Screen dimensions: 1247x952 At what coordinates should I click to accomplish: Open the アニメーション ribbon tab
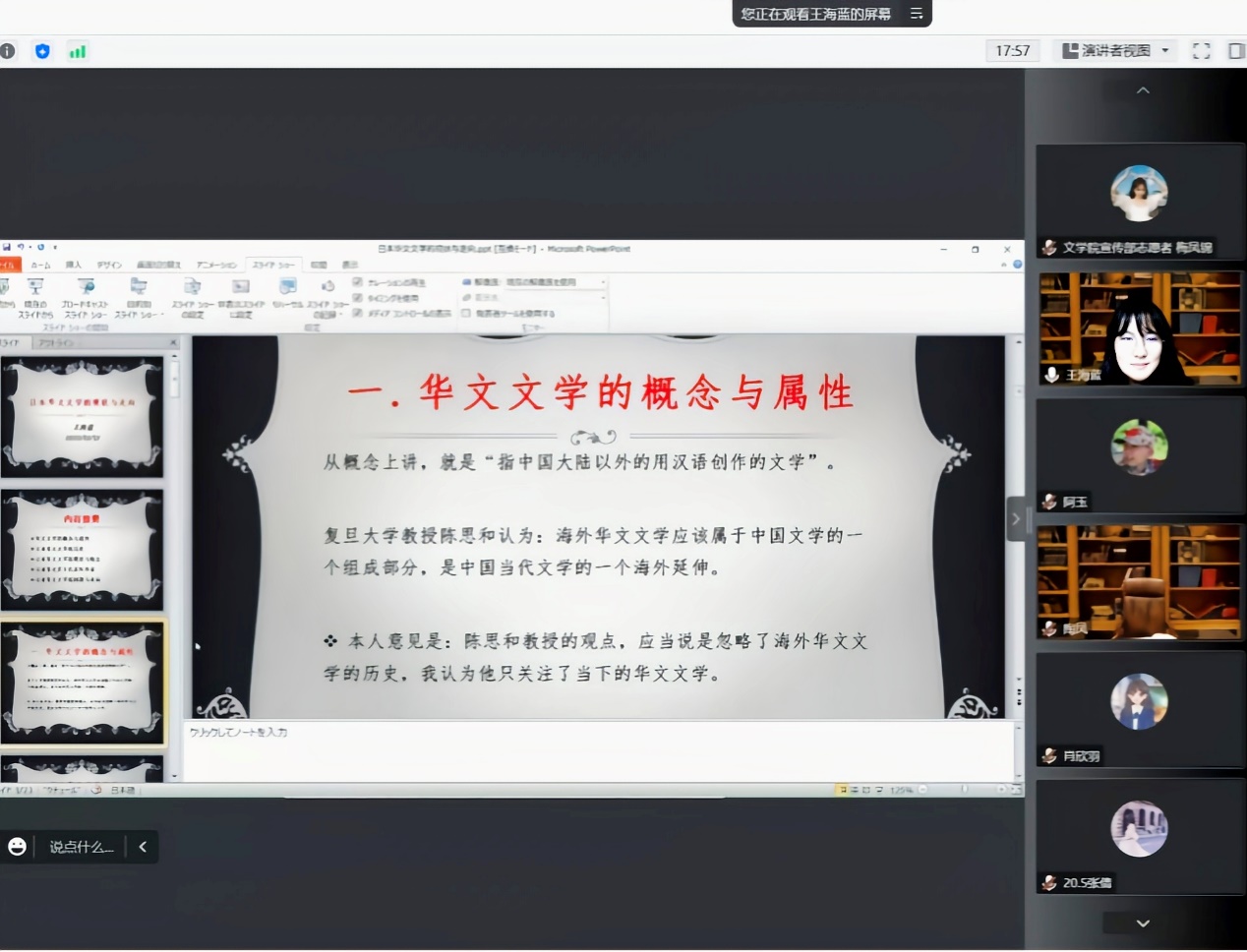click(x=216, y=266)
